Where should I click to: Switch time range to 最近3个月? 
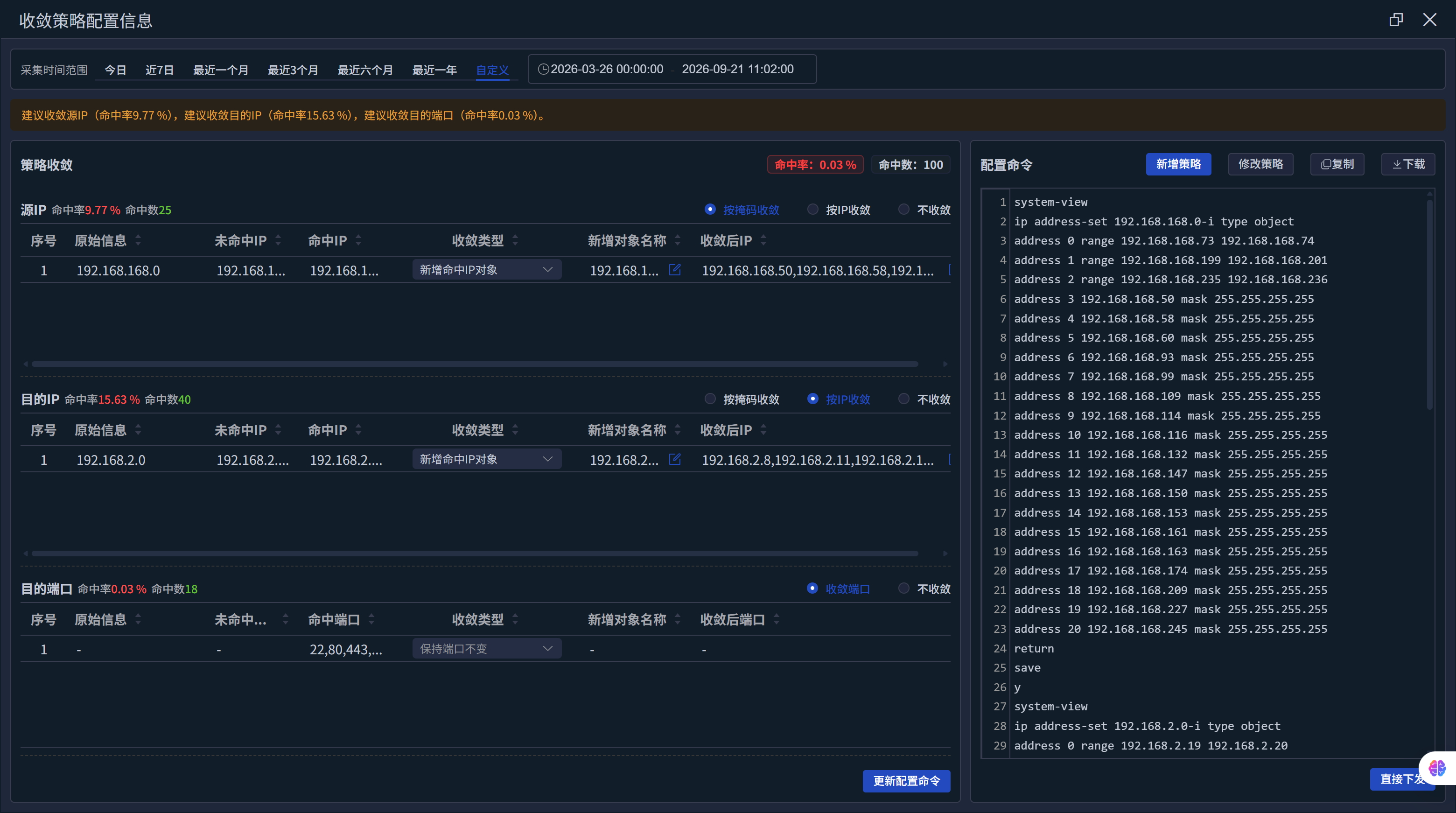(293, 70)
